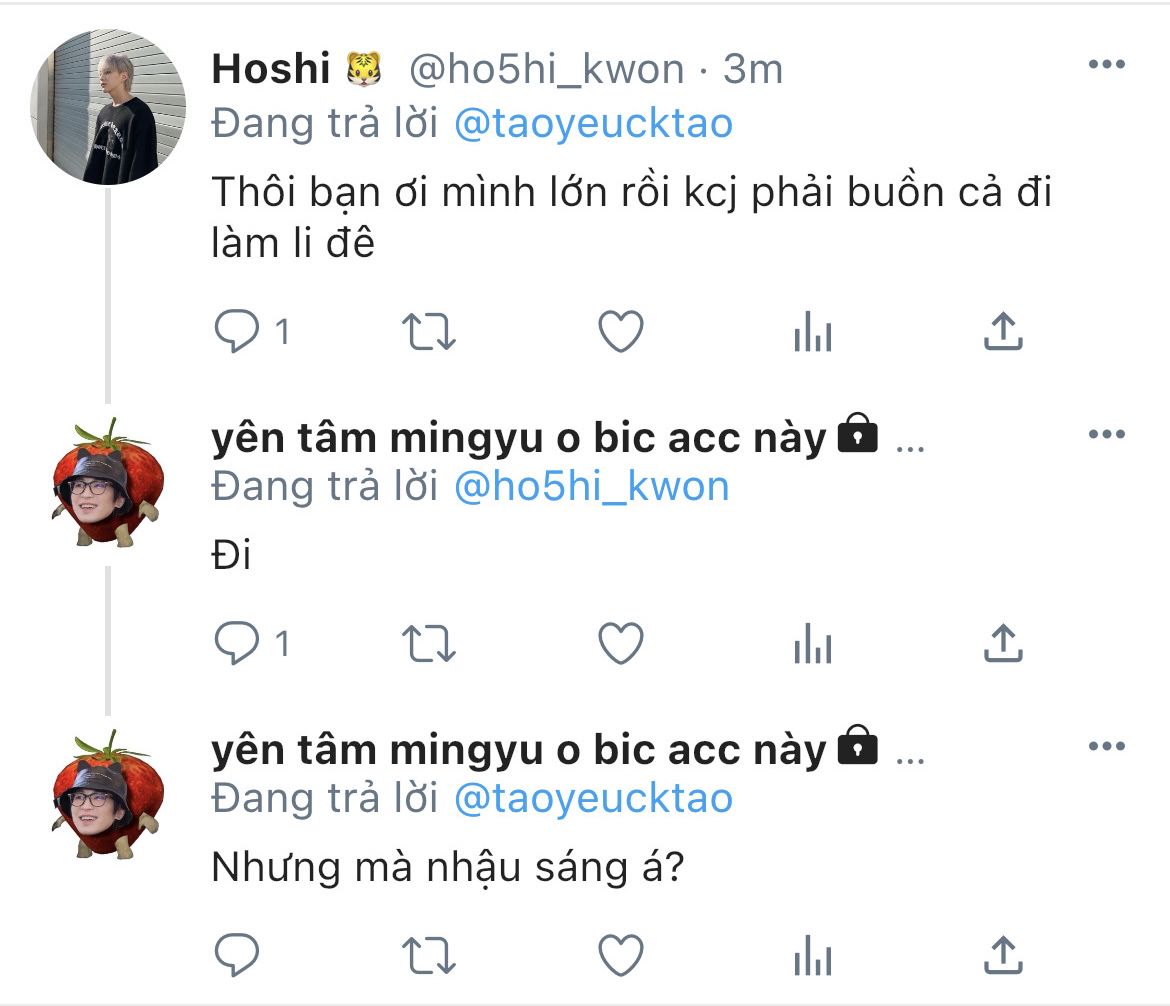Like the "Nhưng mà nhậu sáng á?" tweet
Screen dimensions: 1170x1006
tap(620, 954)
